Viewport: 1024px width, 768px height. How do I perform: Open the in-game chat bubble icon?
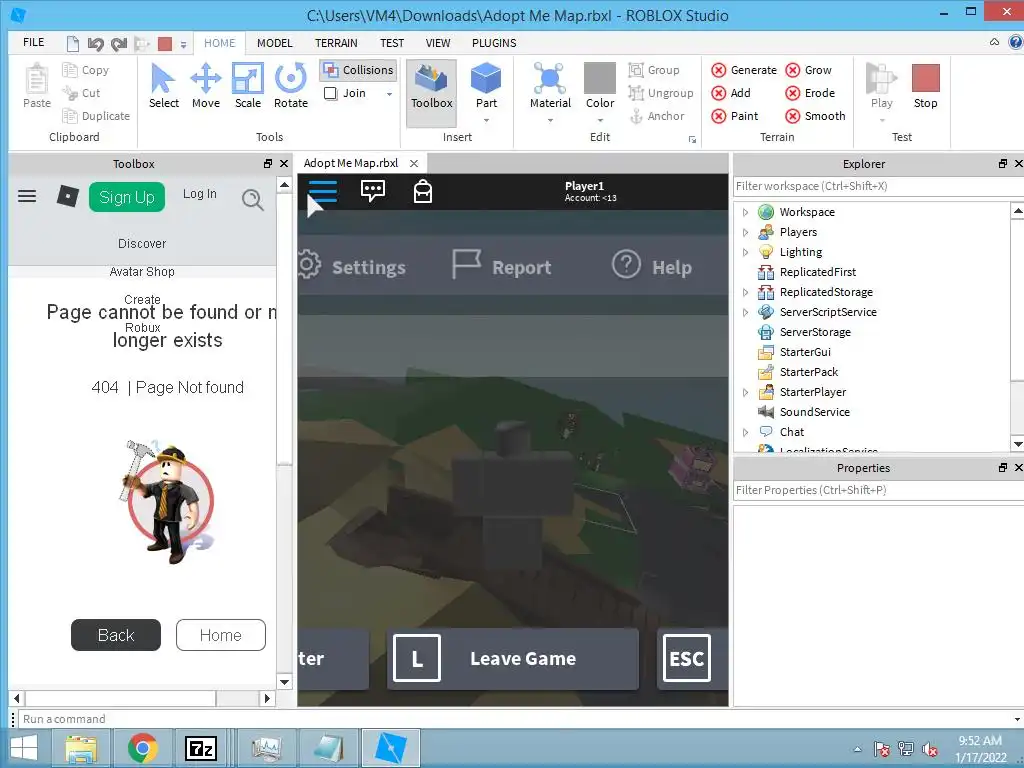point(372,191)
